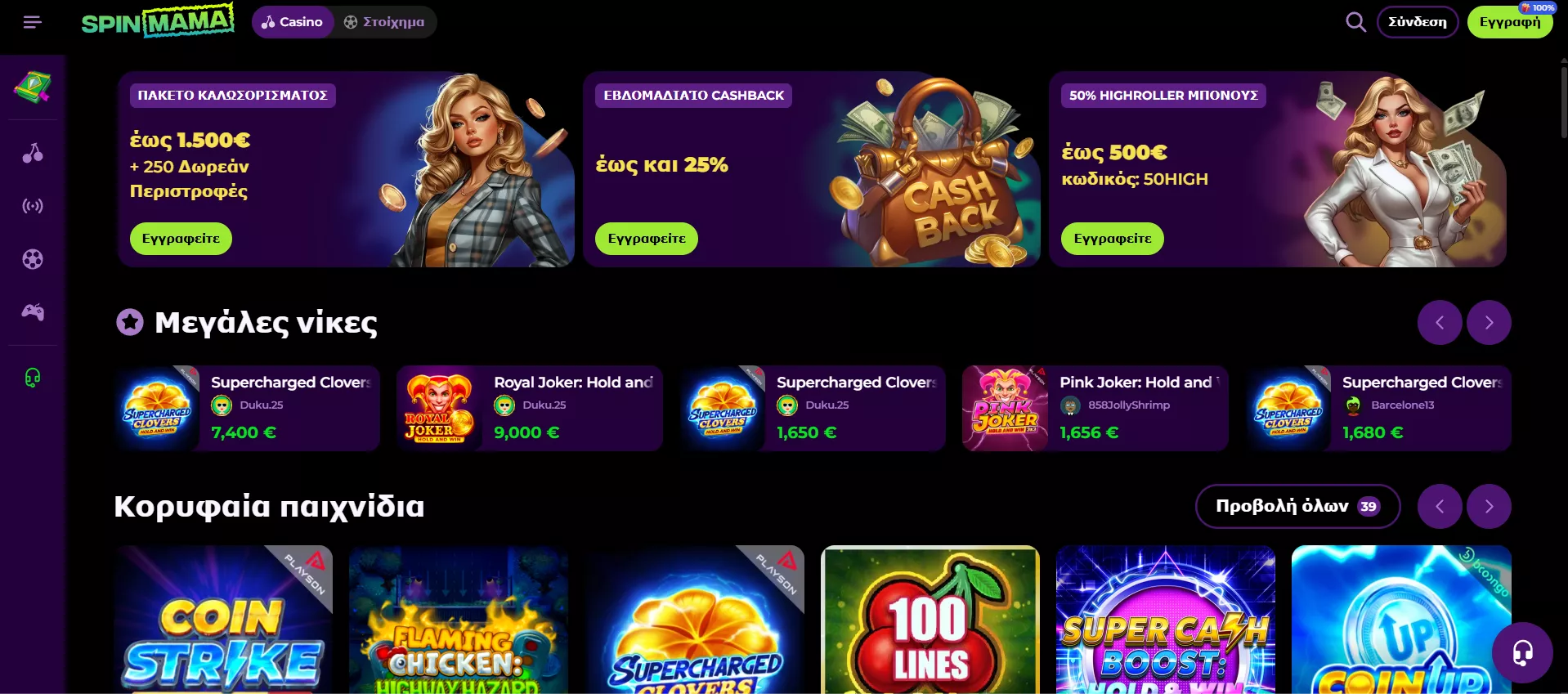Open the 100 Lines game thumbnail
Screen dimensions: 1568x694
point(930,619)
